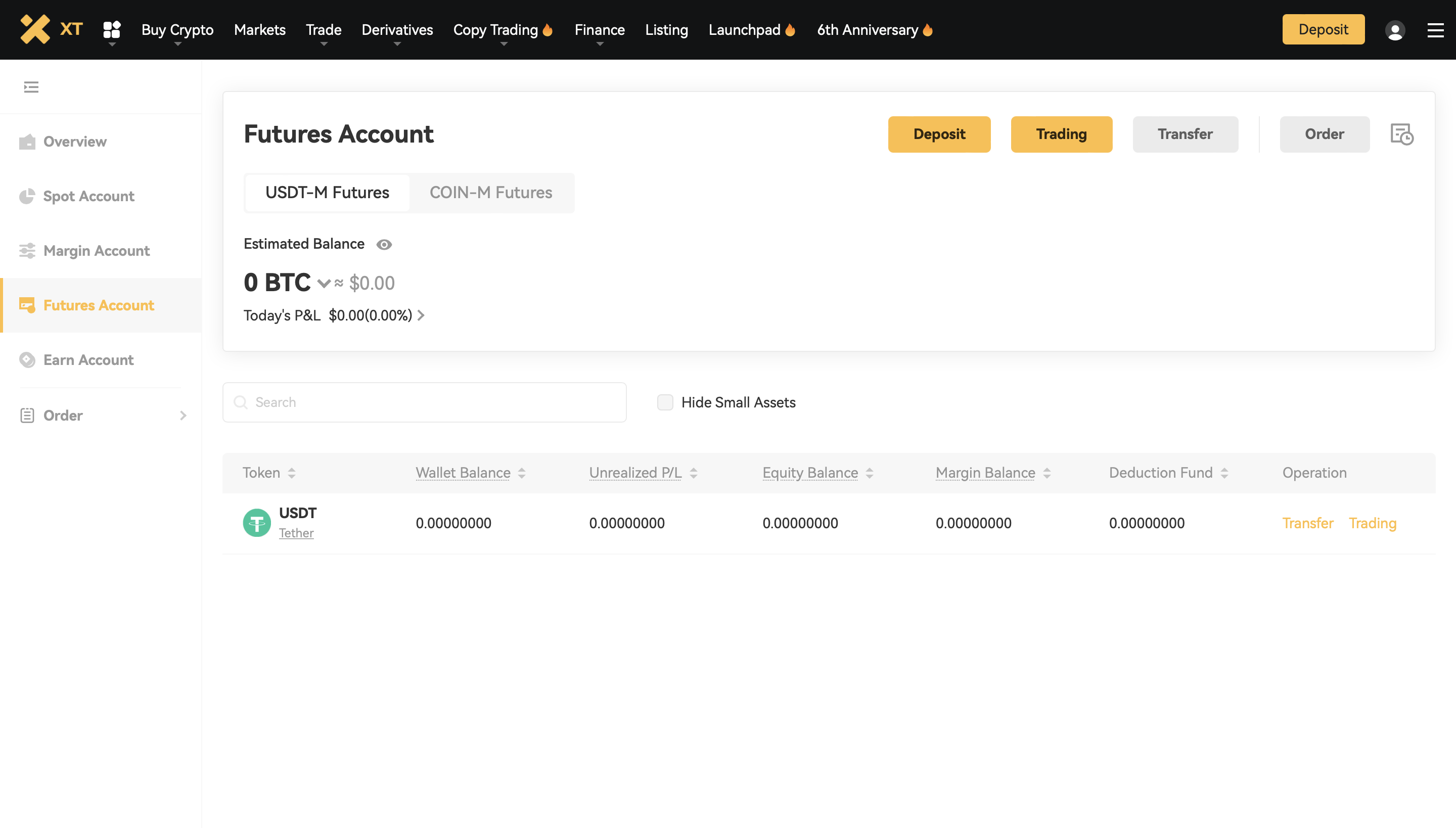Open the Copy Trading dropdown menu
This screenshot has height=828, width=1456.
click(503, 29)
